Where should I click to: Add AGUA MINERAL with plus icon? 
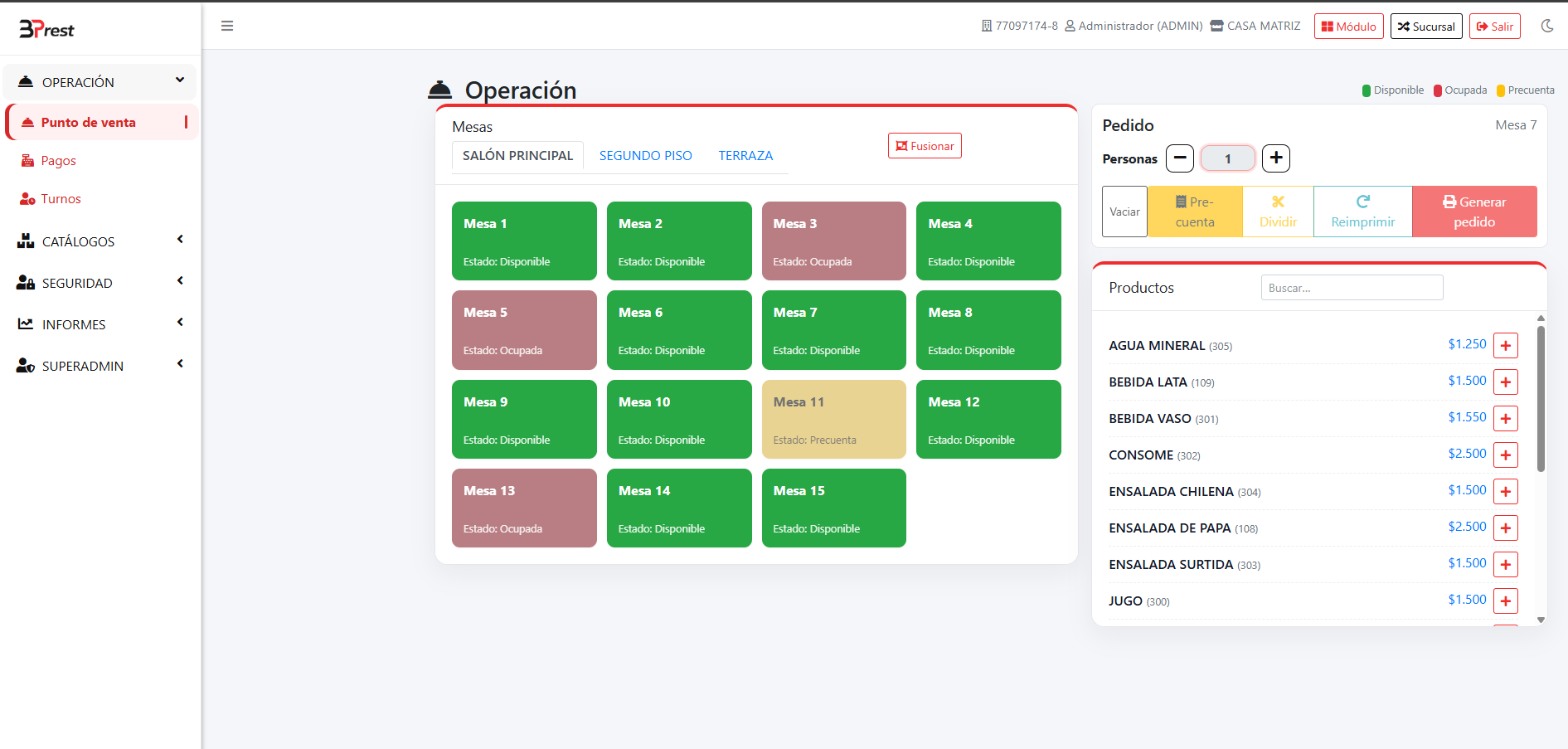point(1506,346)
